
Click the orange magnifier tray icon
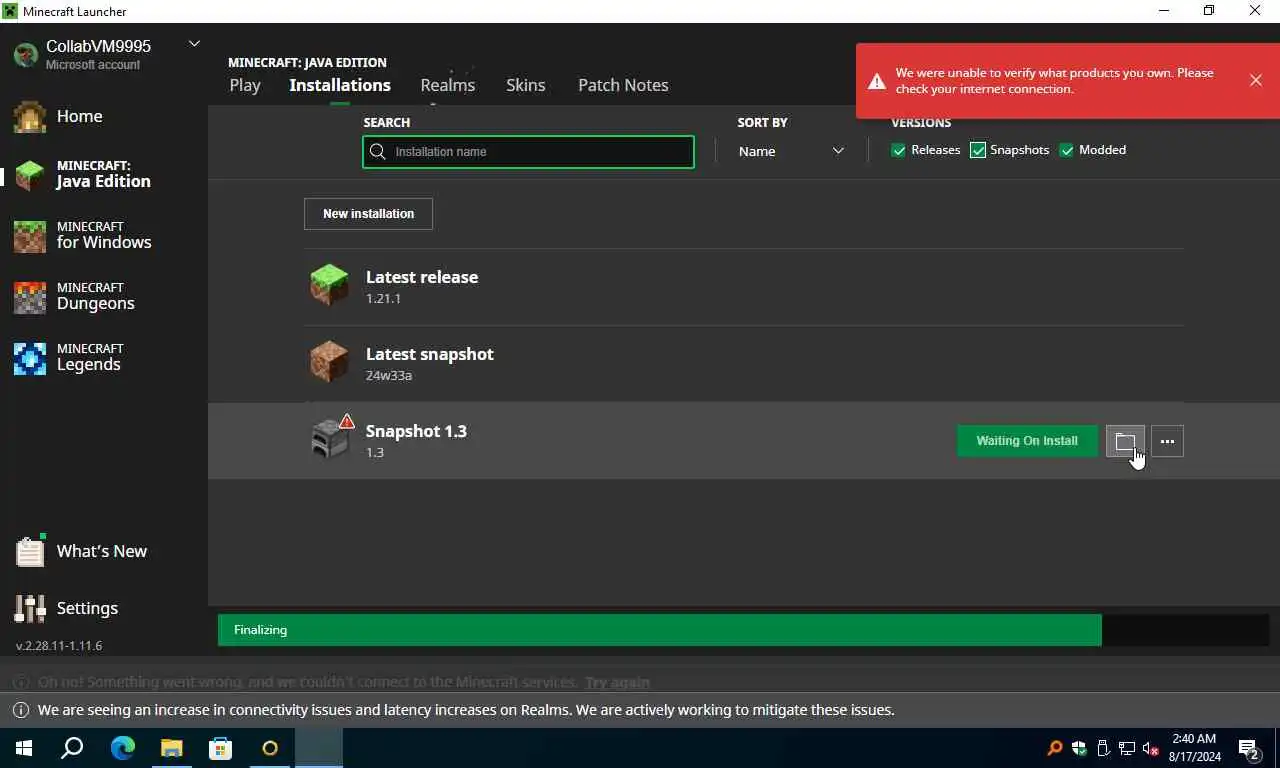point(1054,748)
